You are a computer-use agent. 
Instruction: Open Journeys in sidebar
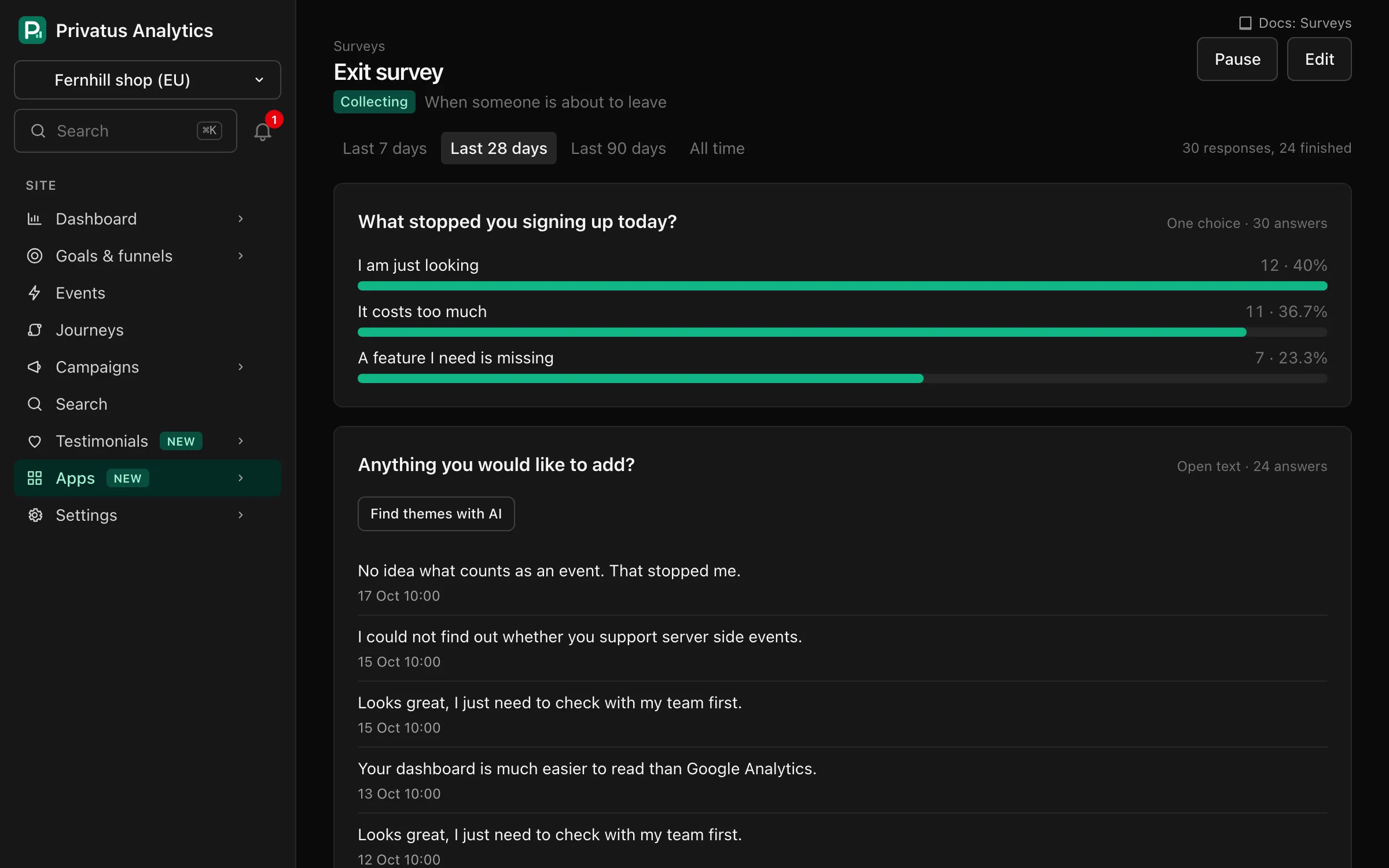(148, 330)
